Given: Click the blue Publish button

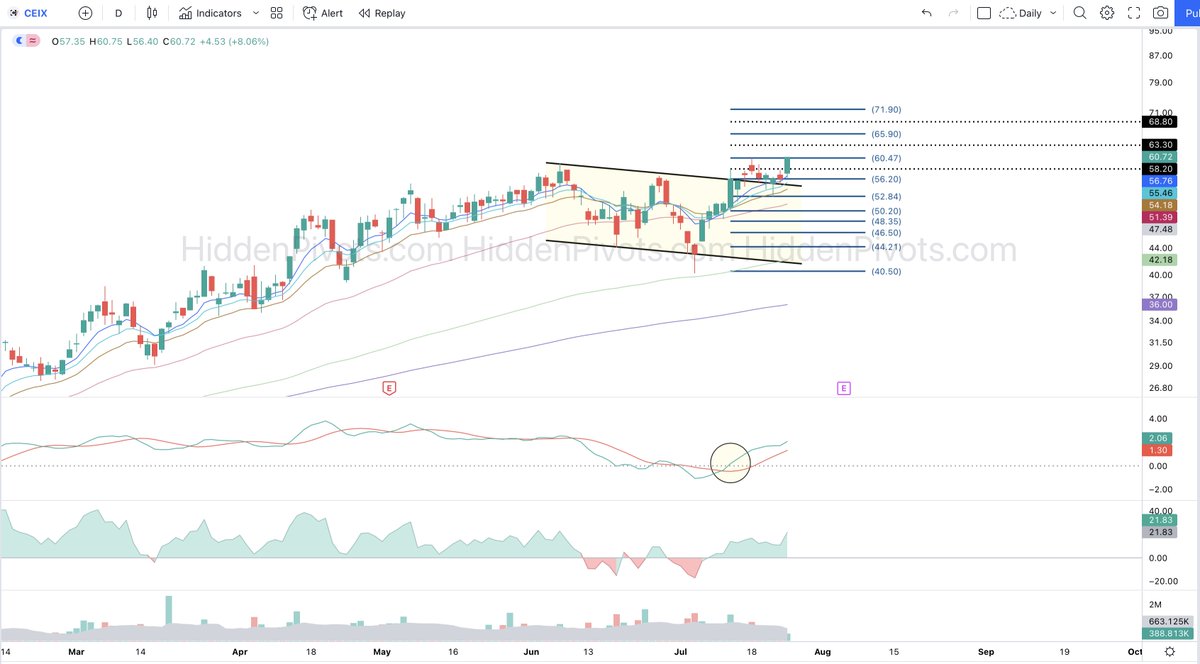Looking at the screenshot, I should [1189, 13].
